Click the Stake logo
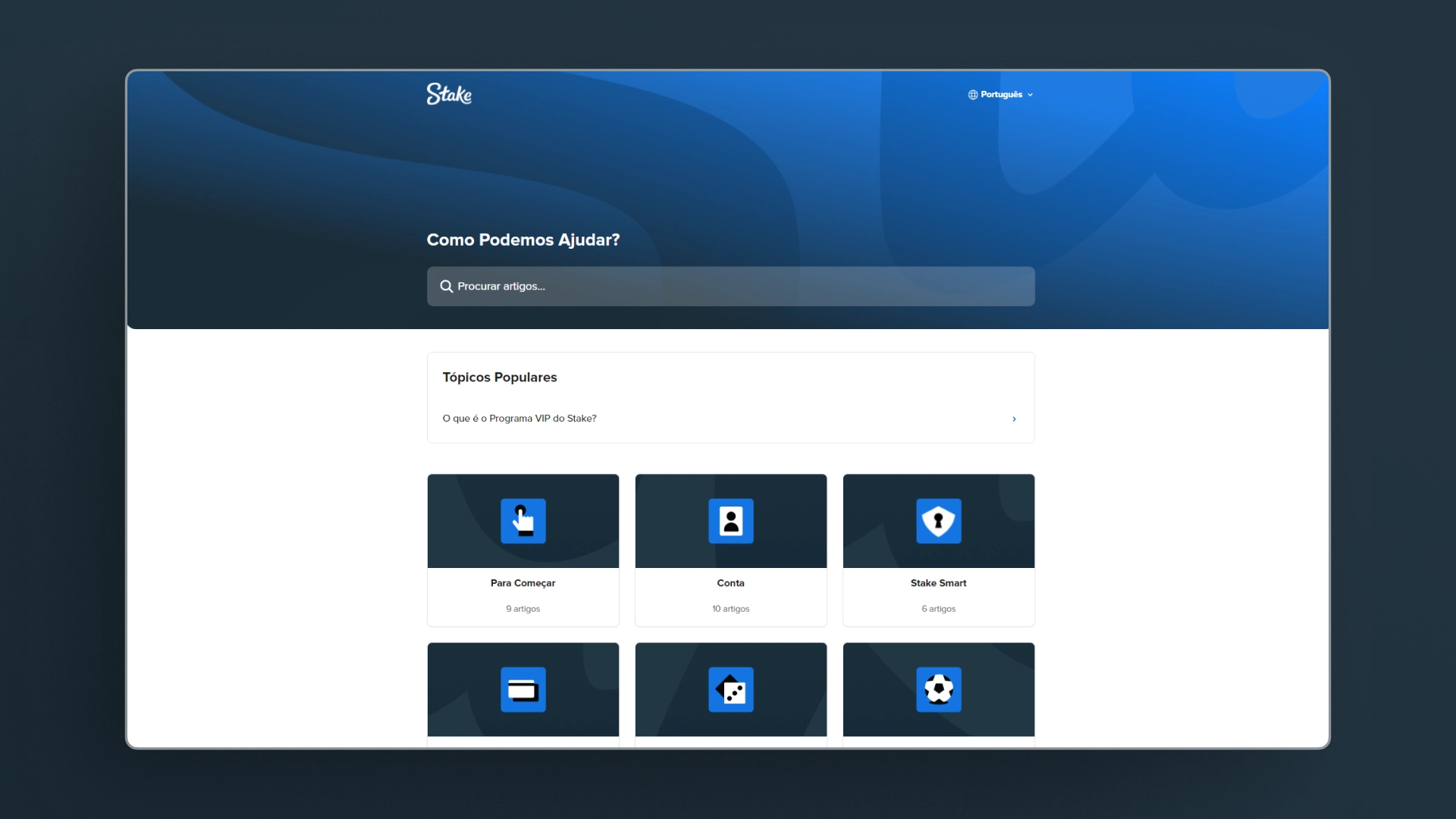Screen dimensions: 1456x819 [449, 94]
